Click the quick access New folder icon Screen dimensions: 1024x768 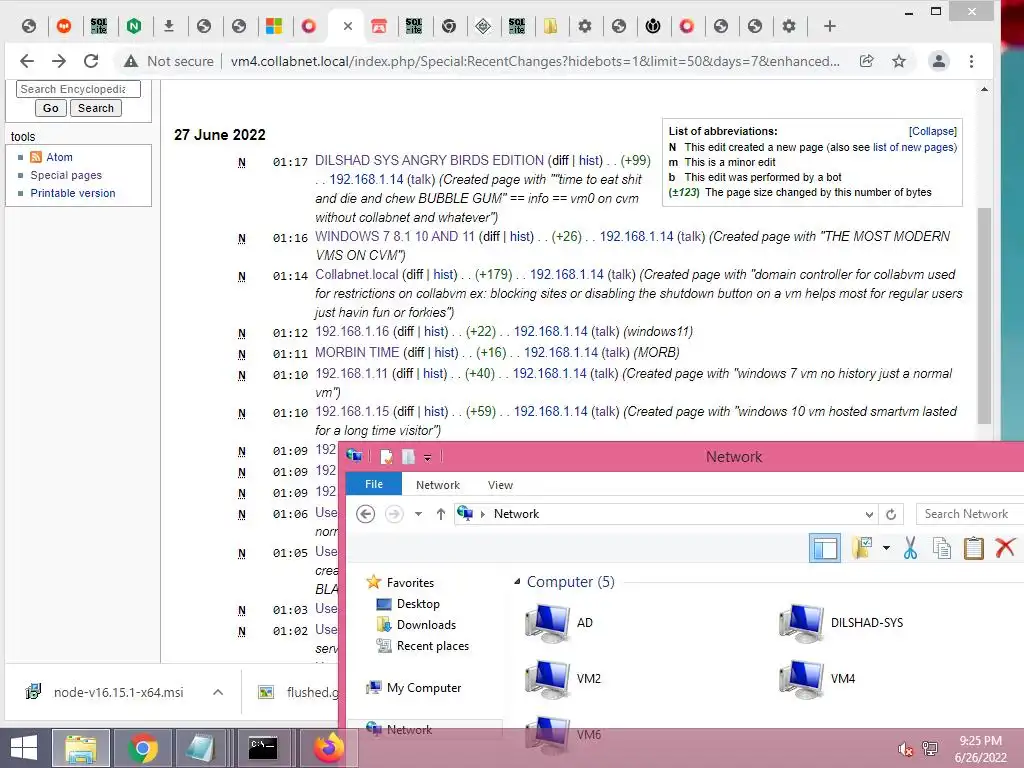pyautogui.click(x=408, y=457)
